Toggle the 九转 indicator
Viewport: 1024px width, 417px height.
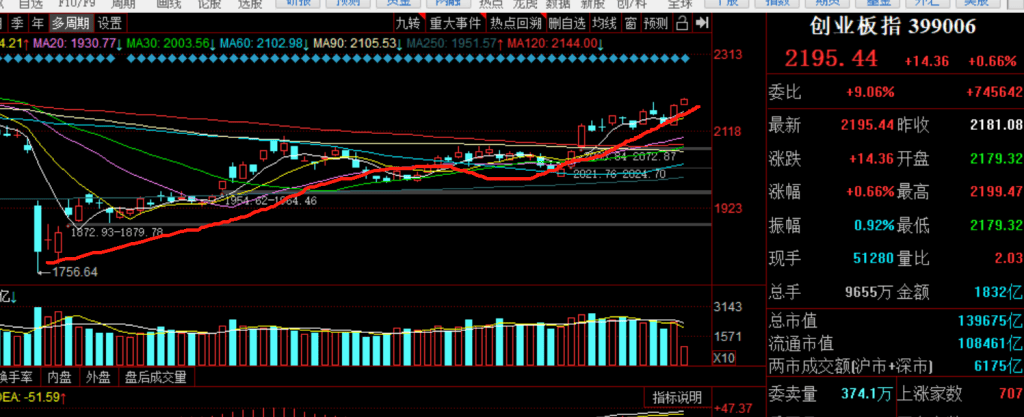tap(408, 24)
